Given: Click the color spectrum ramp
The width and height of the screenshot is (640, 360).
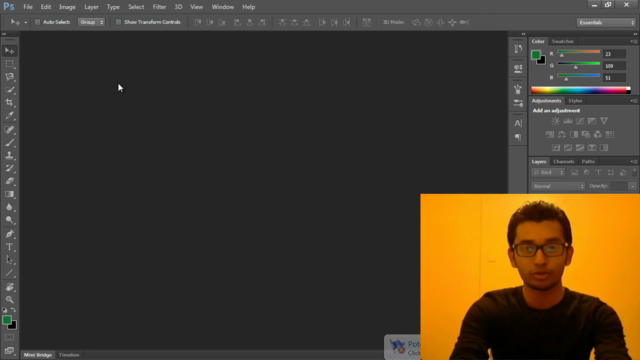Looking at the screenshot, I should click(x=580, y=90).
